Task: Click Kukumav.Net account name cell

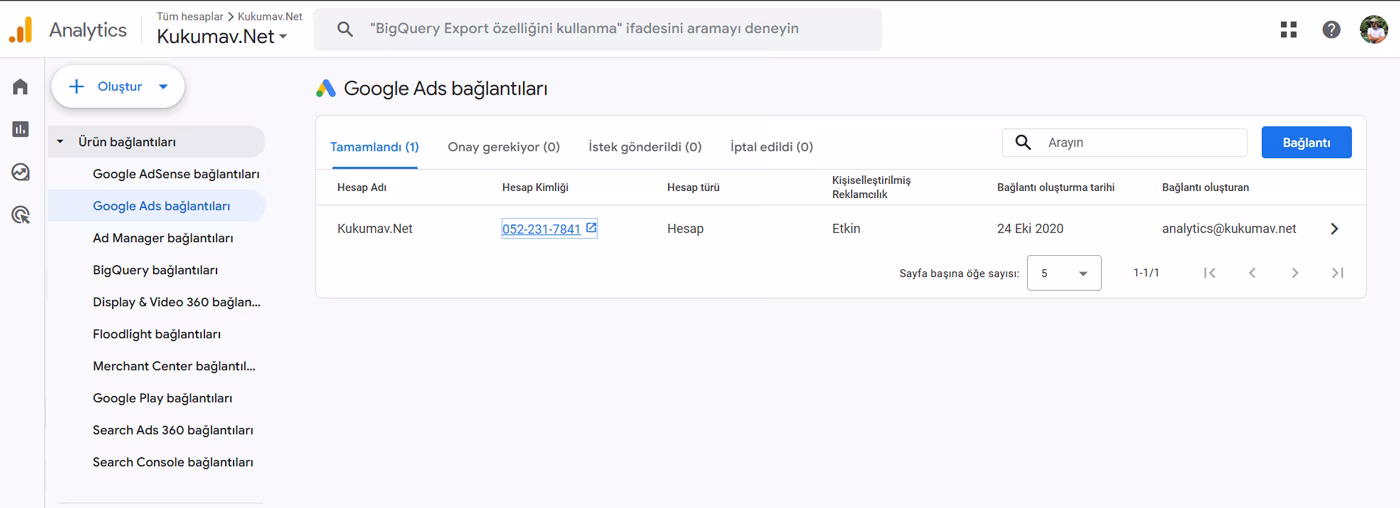Action: 375,229
